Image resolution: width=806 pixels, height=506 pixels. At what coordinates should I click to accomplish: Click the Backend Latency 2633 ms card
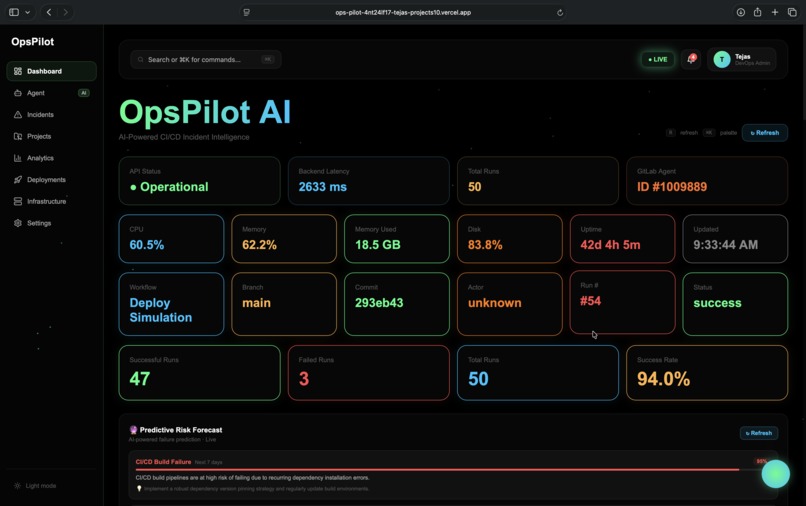369,180
